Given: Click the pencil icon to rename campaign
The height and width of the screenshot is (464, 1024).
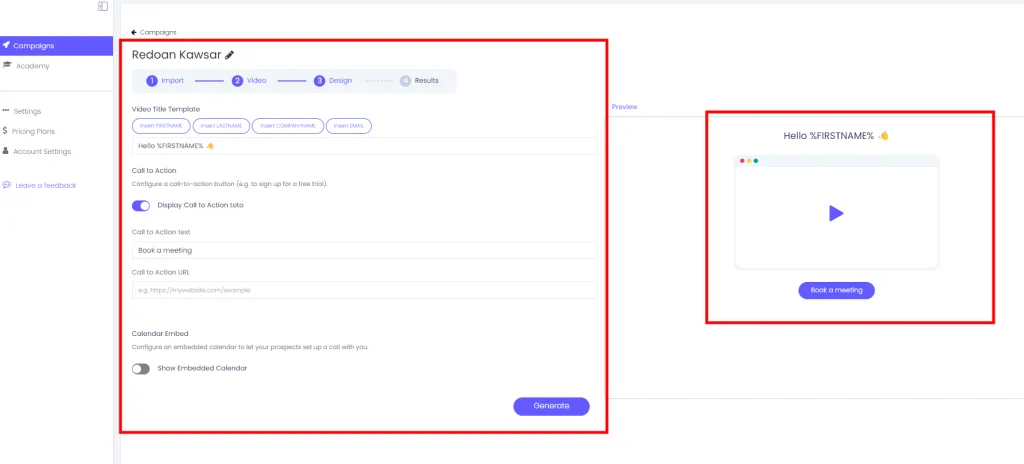Looking at the screenshot, I should coord(229,55).
